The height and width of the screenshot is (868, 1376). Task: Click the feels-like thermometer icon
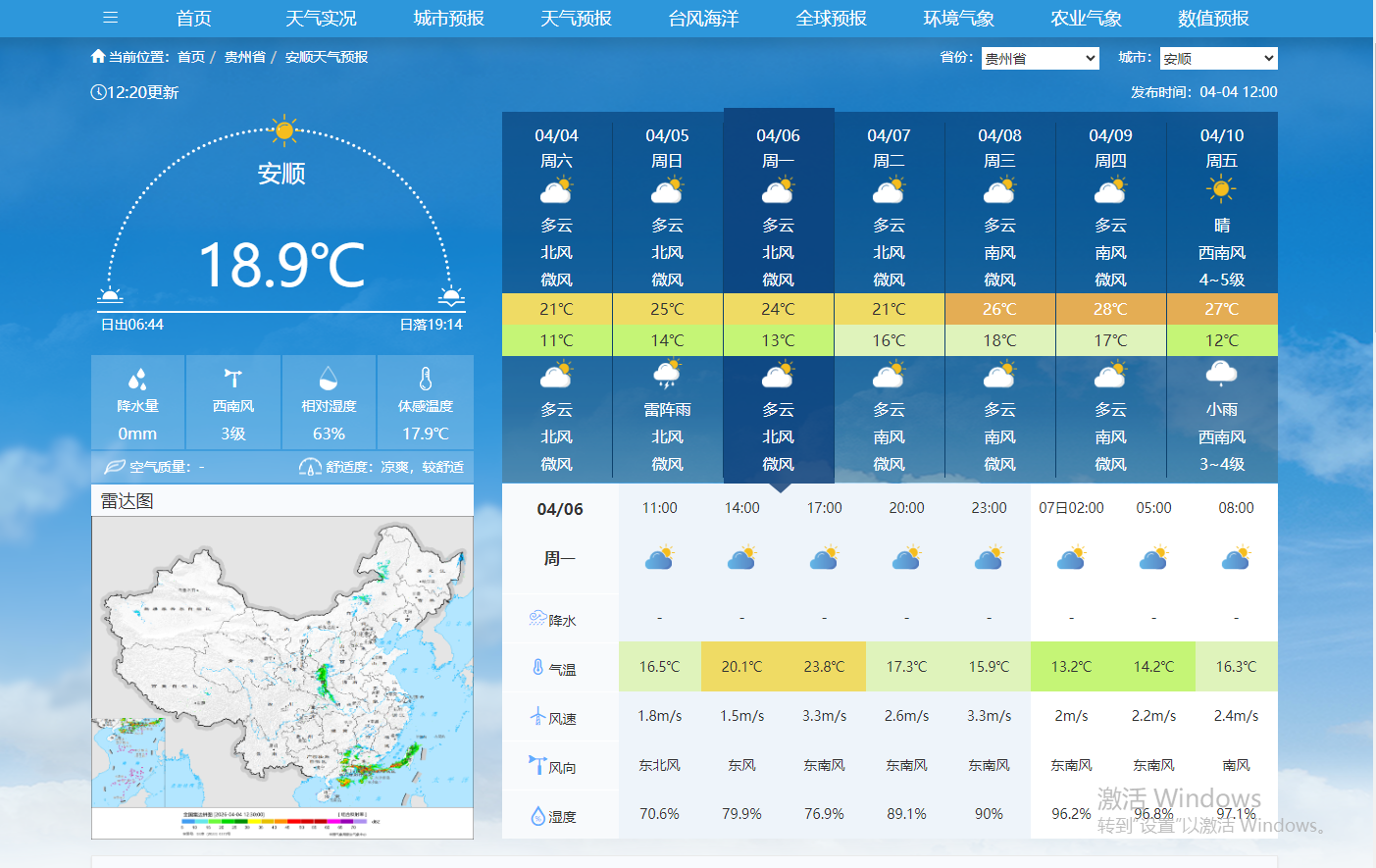[x=425, y=379]
